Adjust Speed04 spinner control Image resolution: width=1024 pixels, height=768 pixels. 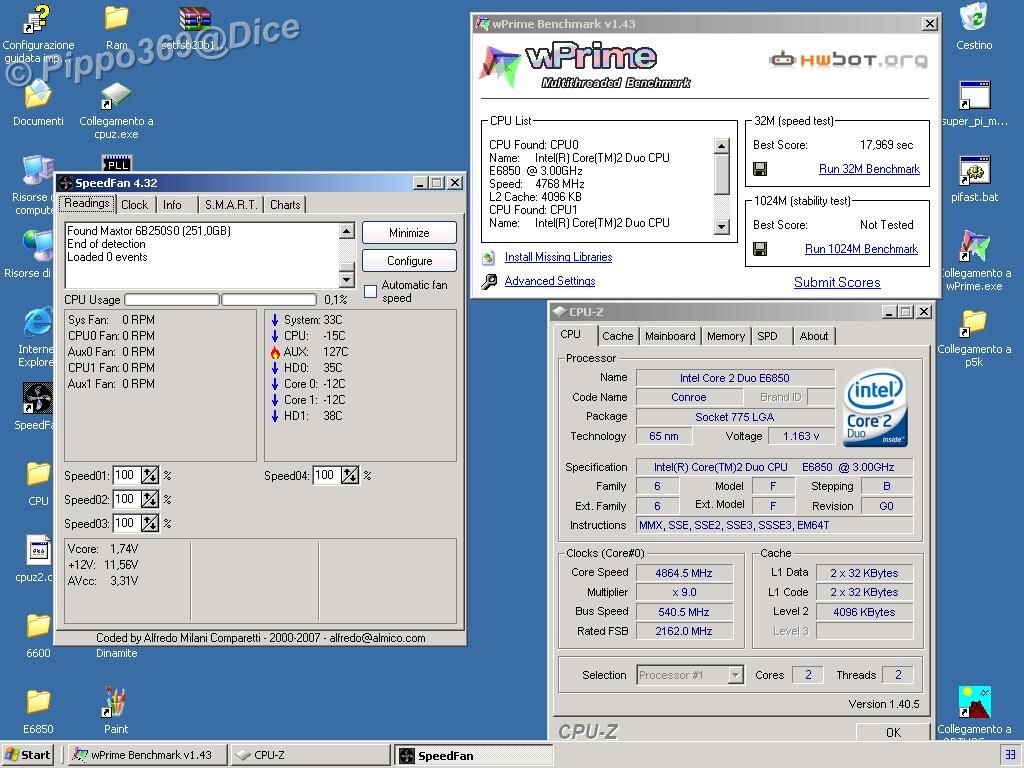pos(350,475)
